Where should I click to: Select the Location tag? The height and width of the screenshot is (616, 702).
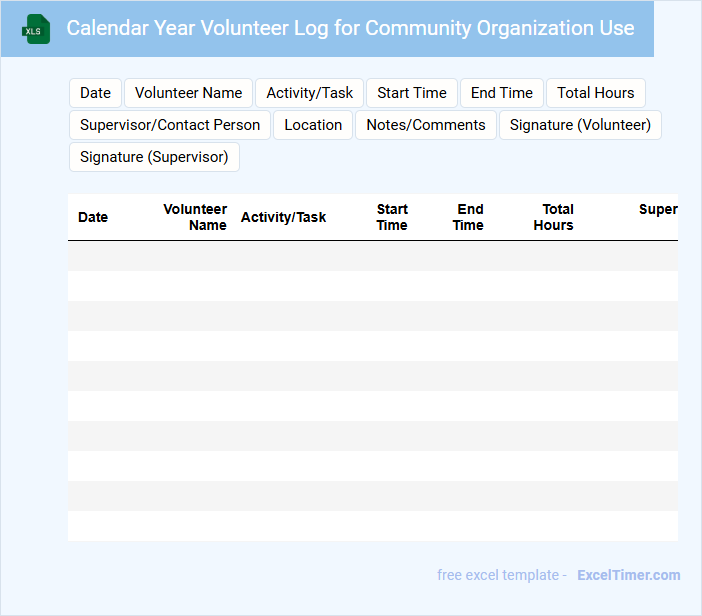[313, 125]
